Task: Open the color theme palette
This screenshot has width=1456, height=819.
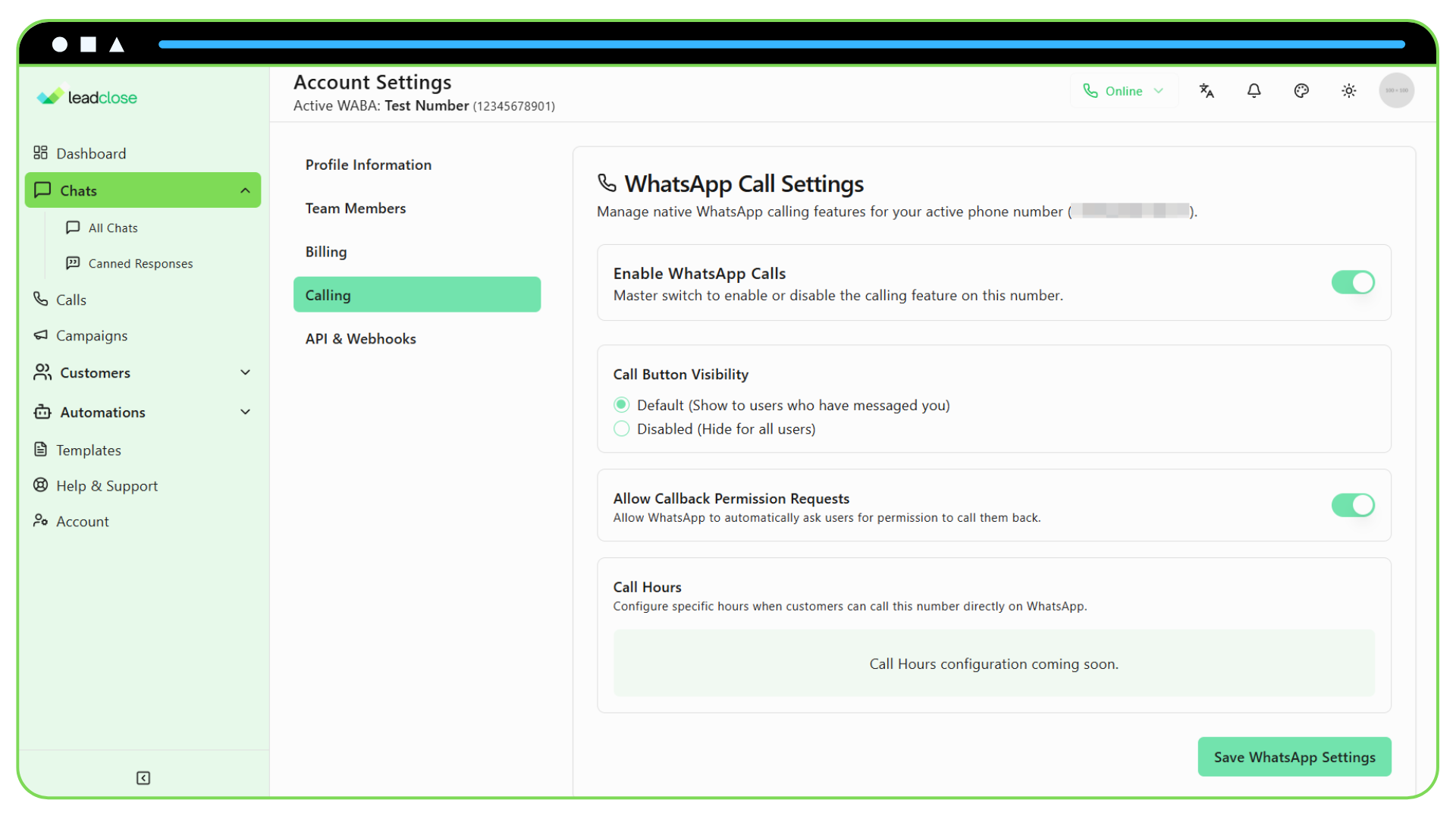Action: 1301,91
